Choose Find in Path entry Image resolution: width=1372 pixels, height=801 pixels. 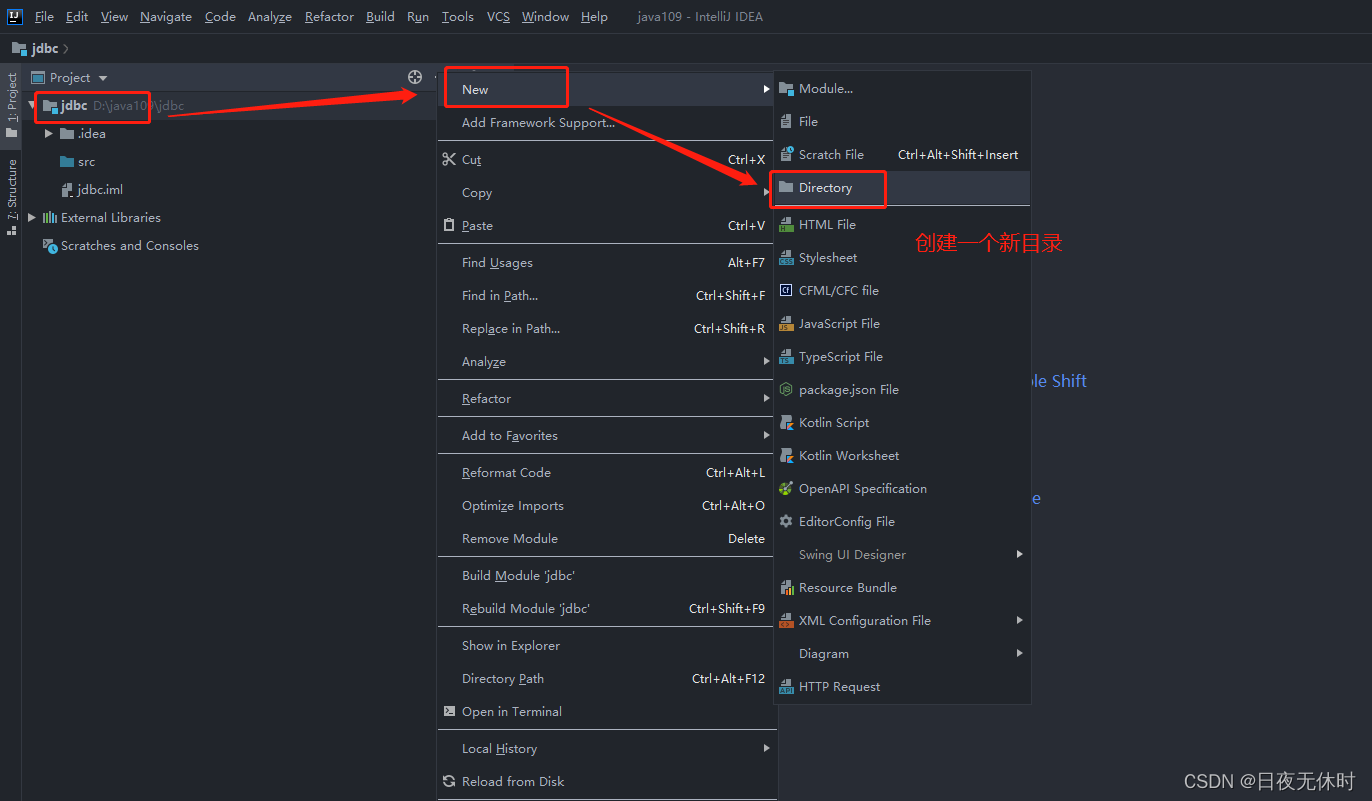607,295
